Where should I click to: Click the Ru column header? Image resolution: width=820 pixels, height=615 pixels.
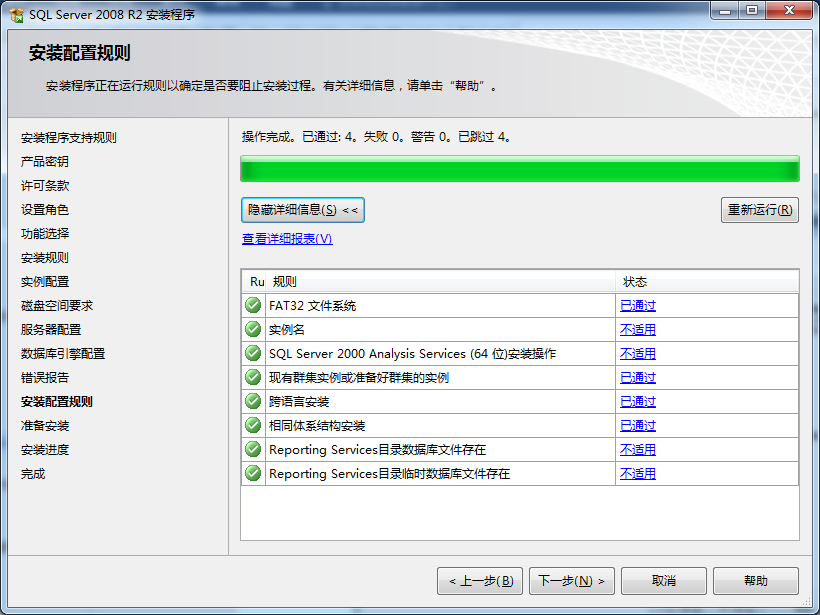pyautogui.click(x=254, y=282)
